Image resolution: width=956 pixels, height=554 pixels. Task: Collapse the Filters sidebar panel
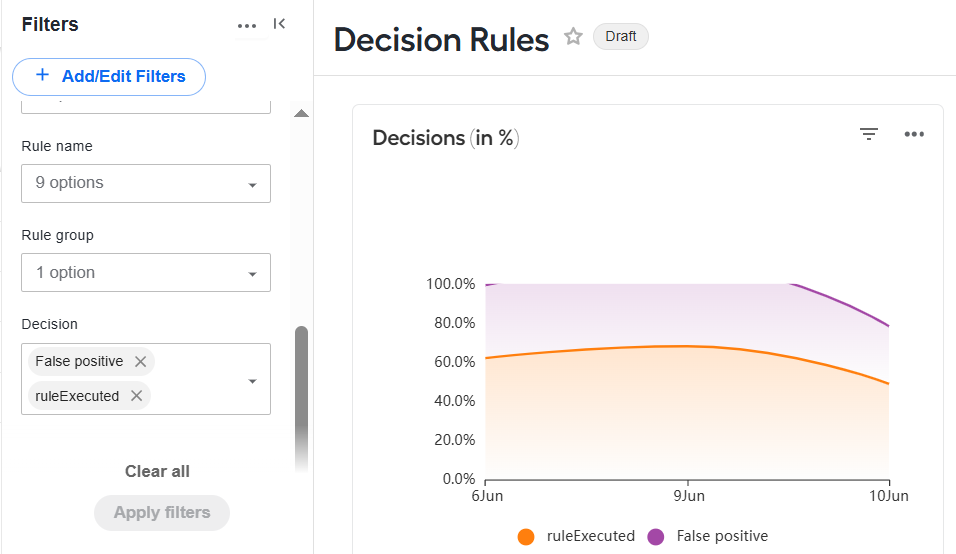click(279, 24)
